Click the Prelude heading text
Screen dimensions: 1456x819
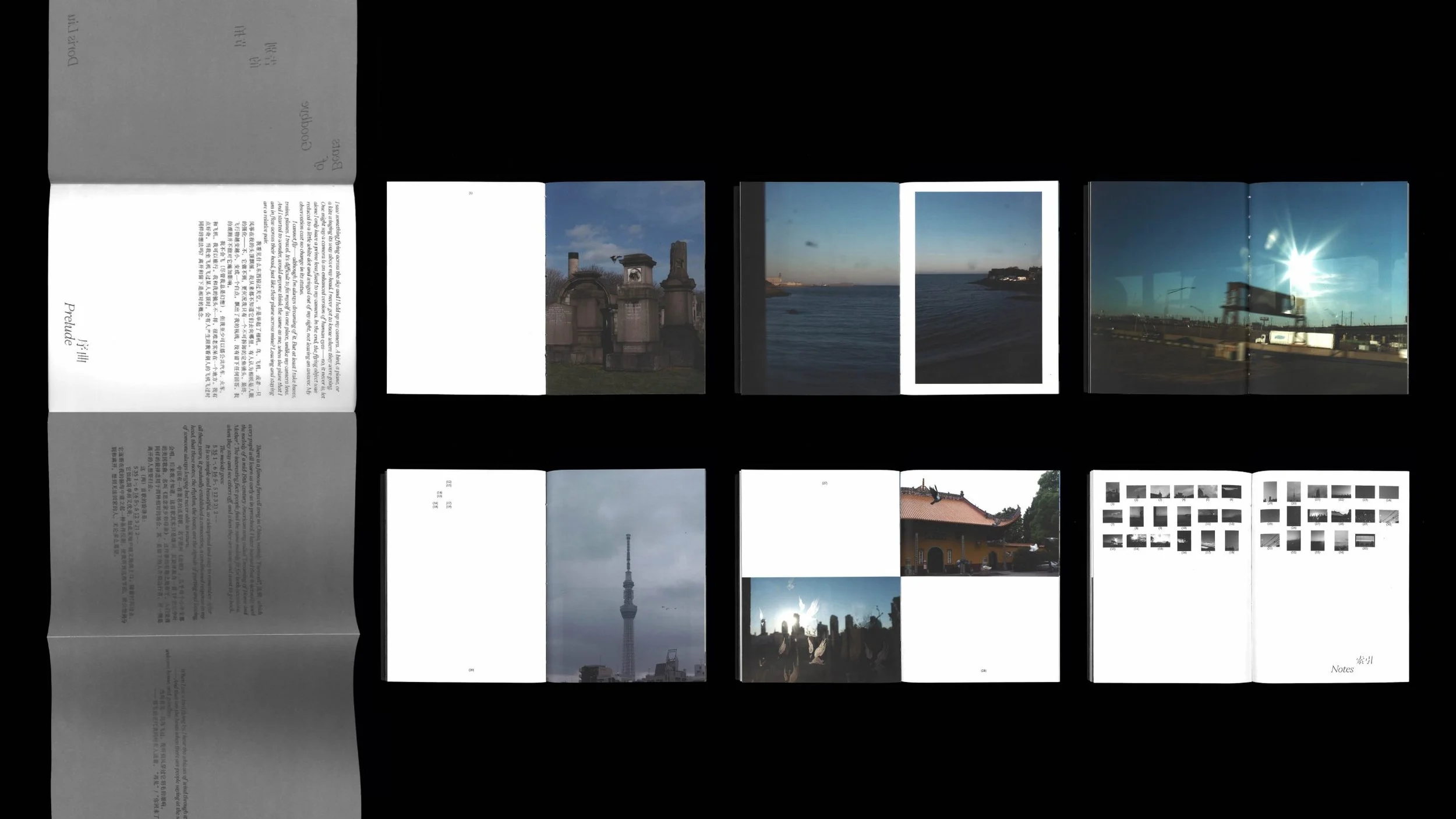coord(70,324)
